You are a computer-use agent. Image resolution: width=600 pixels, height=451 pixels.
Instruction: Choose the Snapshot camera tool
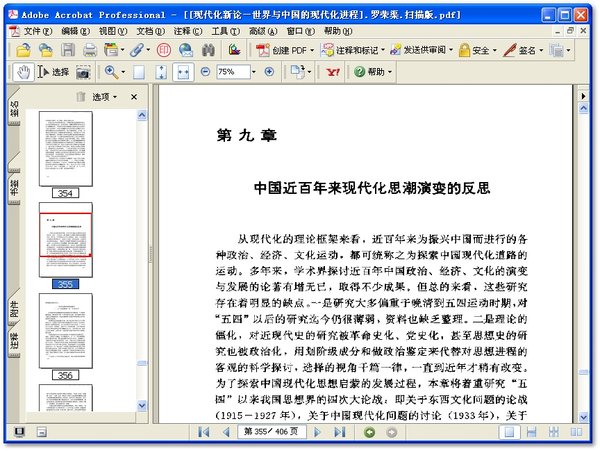click(83, 72)
